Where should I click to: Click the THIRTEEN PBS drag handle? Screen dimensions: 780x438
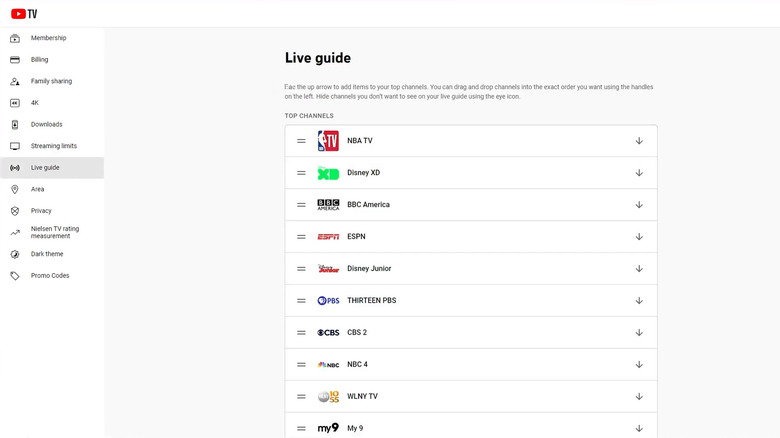click(301, 301)
